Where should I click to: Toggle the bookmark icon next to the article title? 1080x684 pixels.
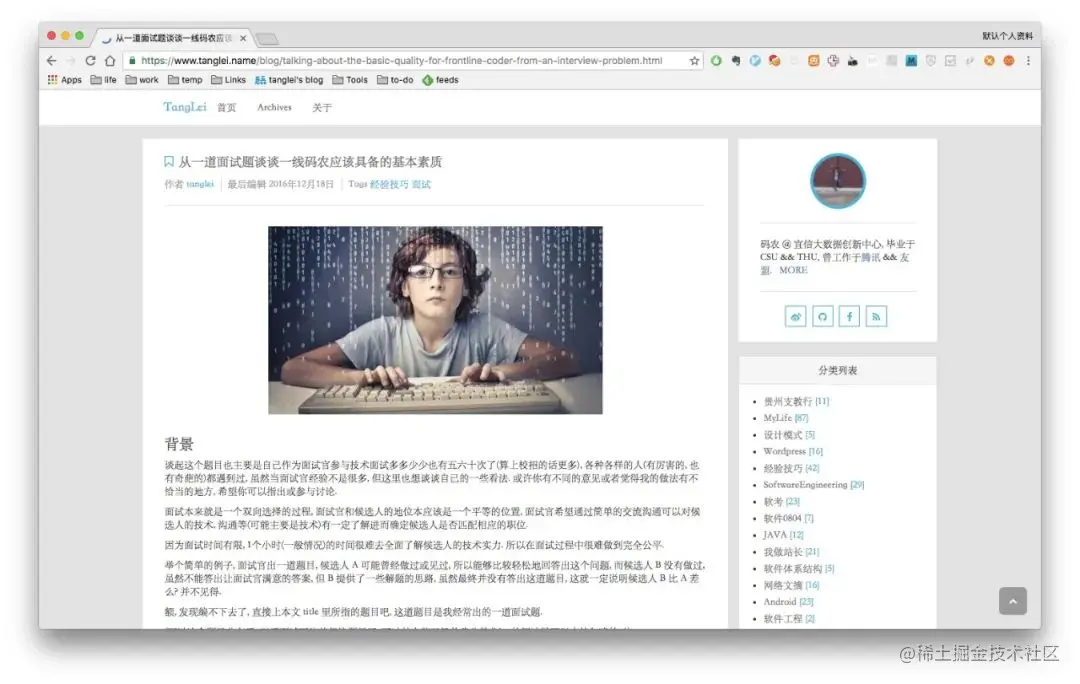coord(168,161)
